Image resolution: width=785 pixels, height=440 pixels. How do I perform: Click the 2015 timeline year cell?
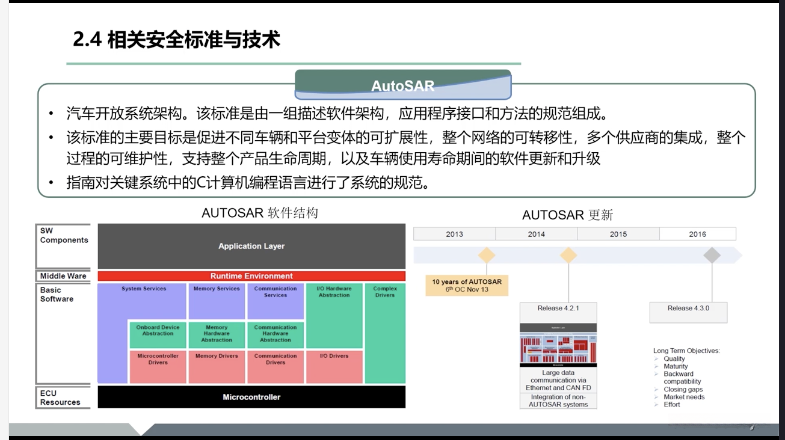pos(618,234)
